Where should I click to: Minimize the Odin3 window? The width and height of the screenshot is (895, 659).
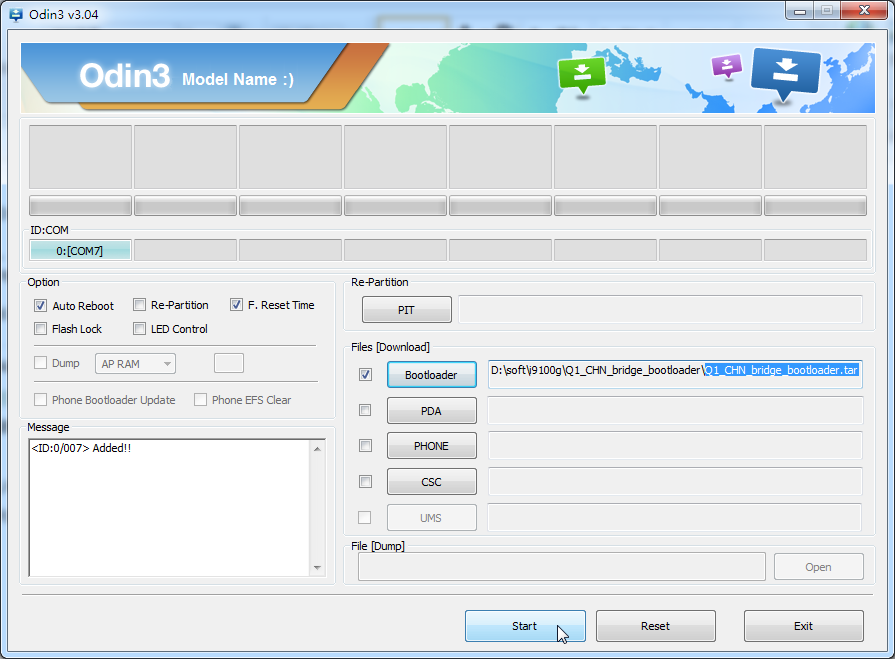pyautogui.click(x=800, y=10)
